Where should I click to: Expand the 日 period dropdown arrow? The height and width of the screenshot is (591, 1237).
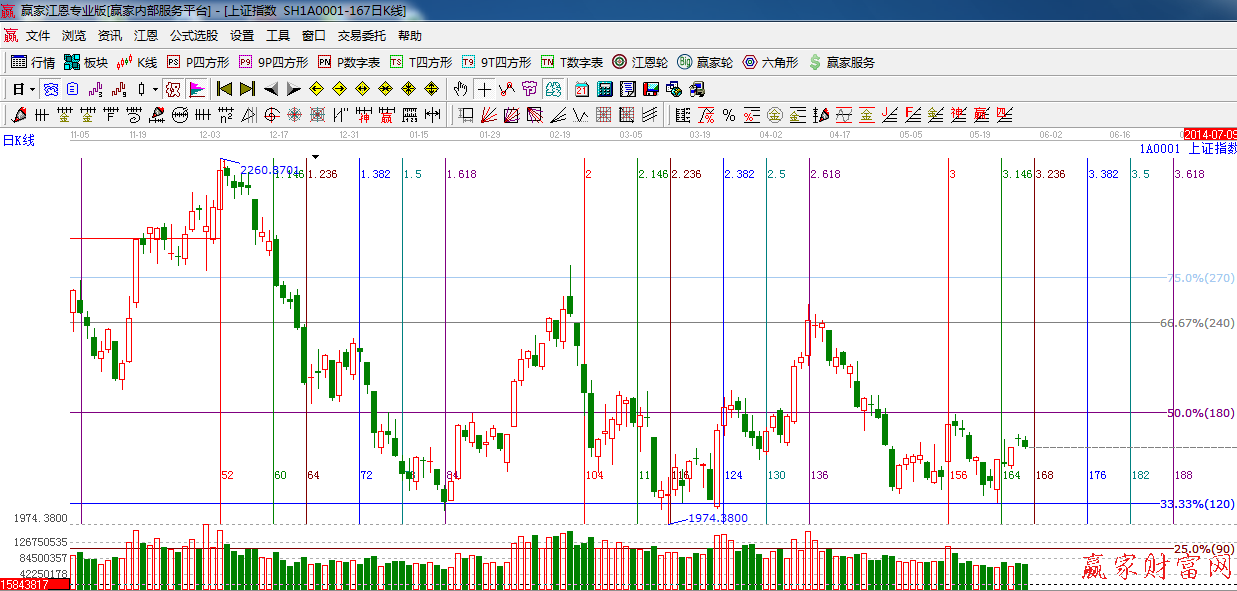[33, 89]
